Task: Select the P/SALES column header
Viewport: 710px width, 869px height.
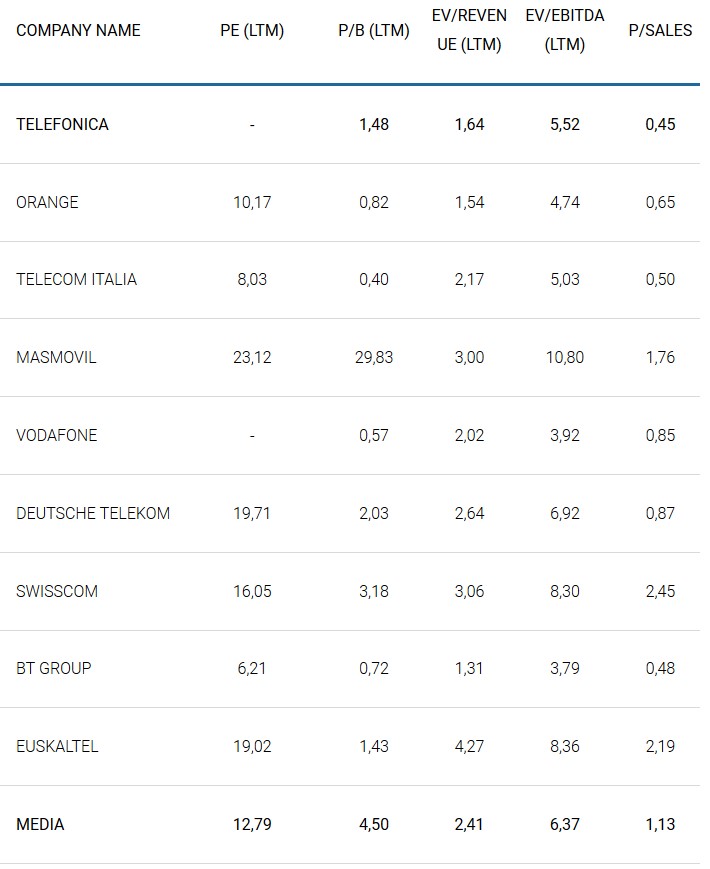Action: [660, 31]
